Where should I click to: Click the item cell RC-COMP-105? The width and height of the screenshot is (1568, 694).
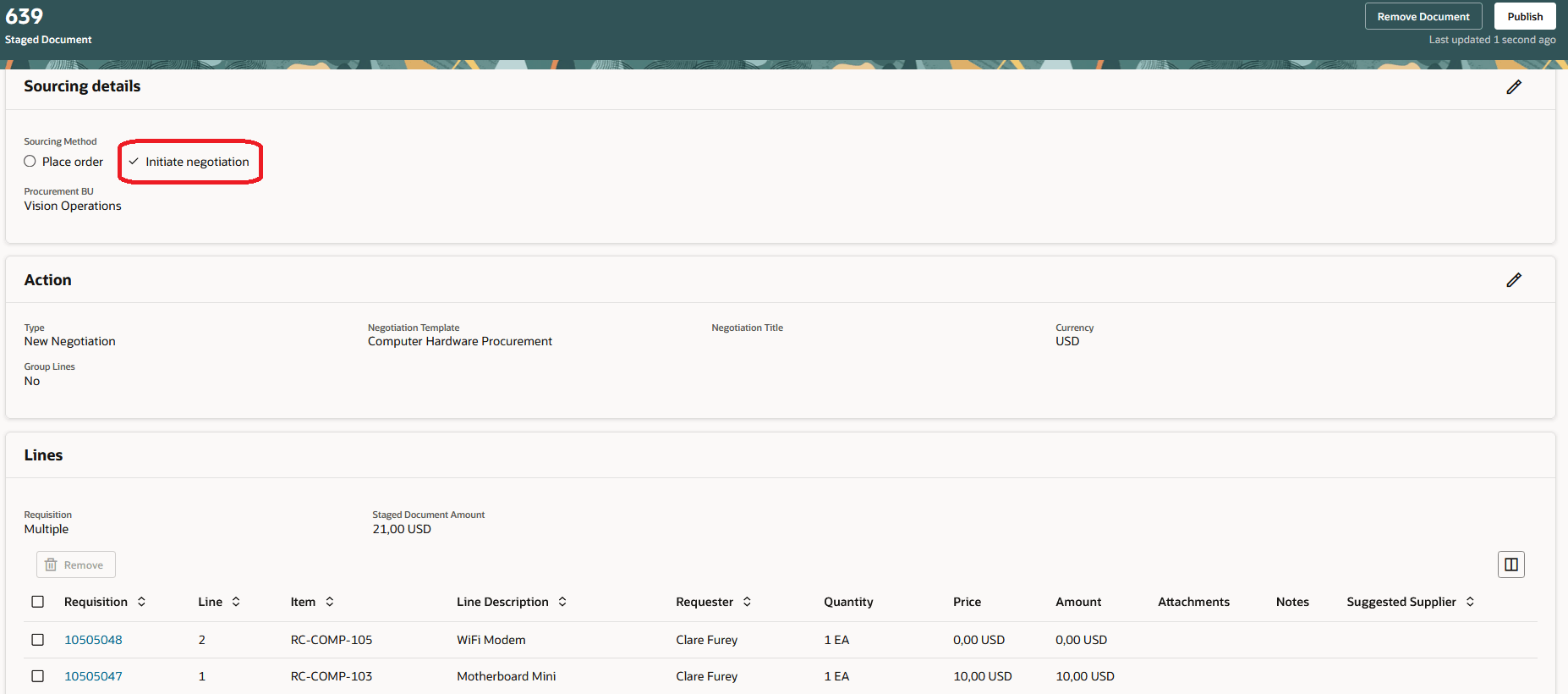[332, 640]
